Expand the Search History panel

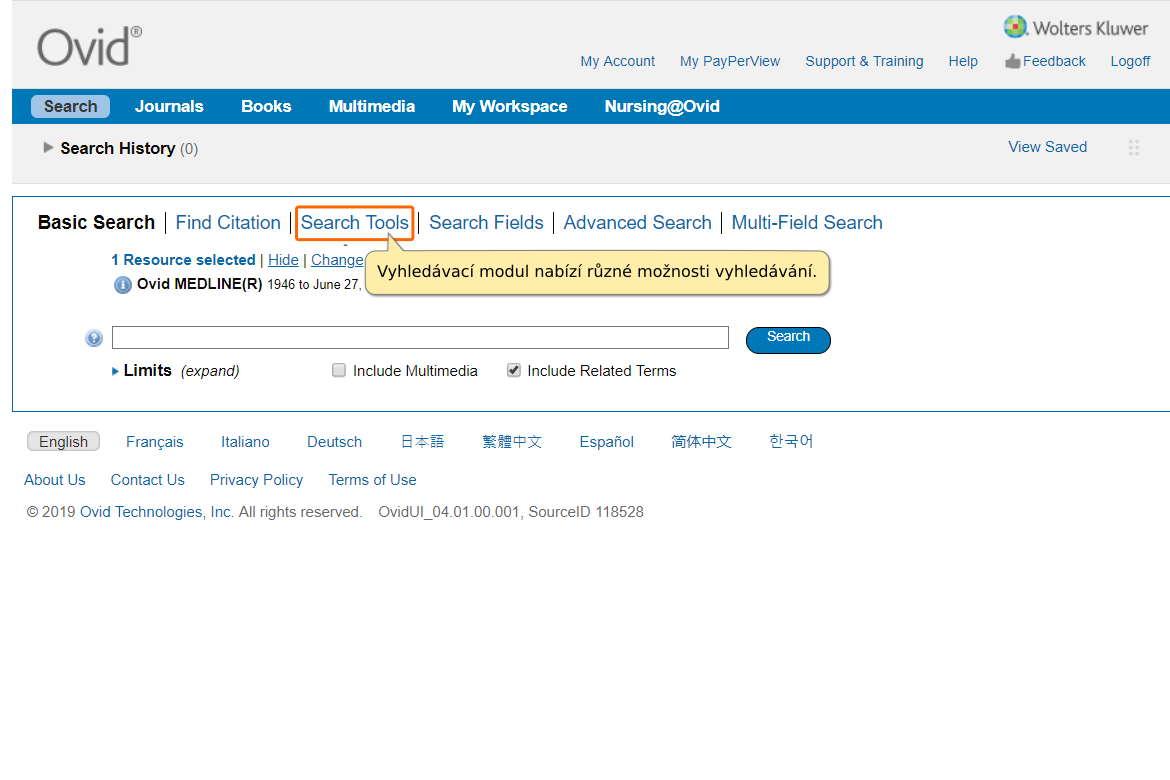48,148
